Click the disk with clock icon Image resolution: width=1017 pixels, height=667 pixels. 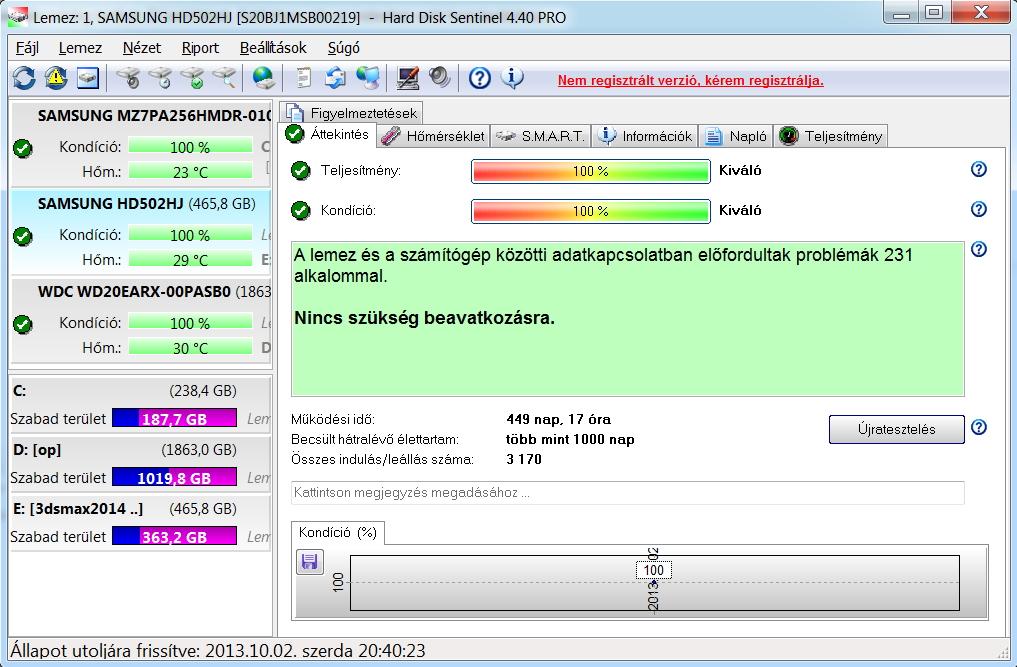160,78
